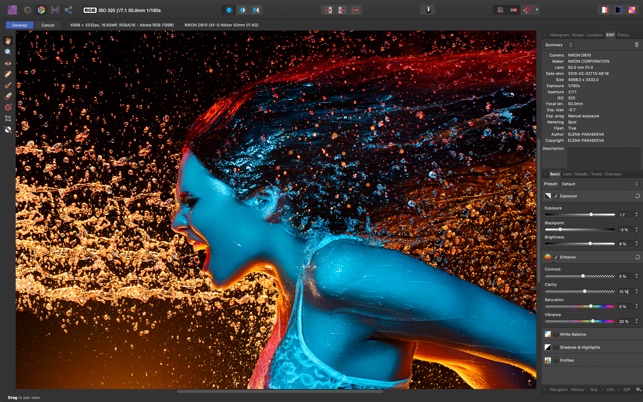Screen dimensions: 643x402
Task: Reset the Exposure section
Action: pos(637,196)
